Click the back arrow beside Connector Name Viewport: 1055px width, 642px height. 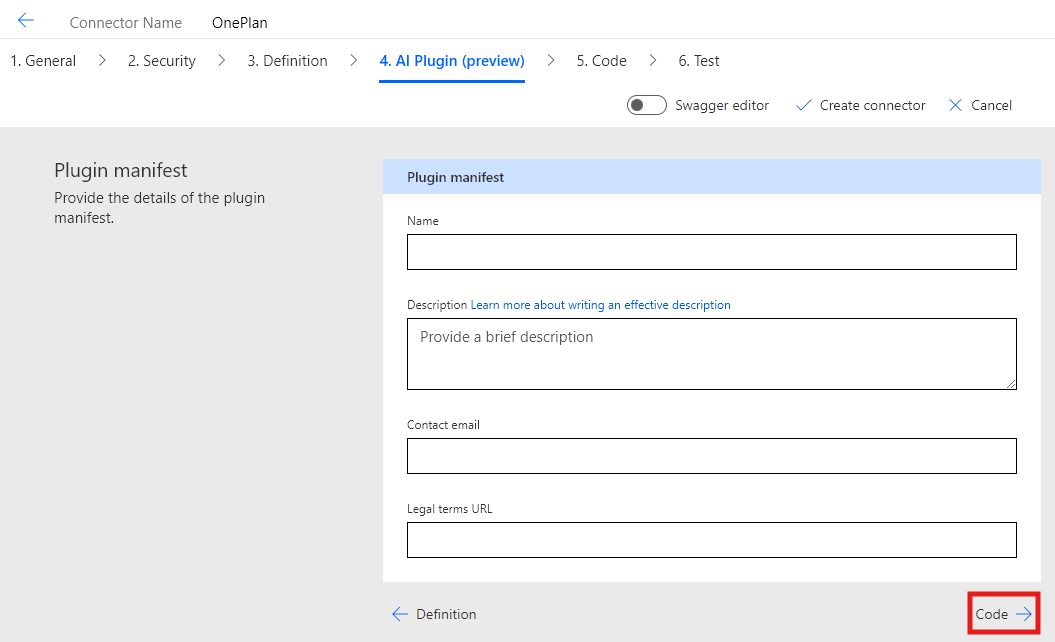[26, 21]
